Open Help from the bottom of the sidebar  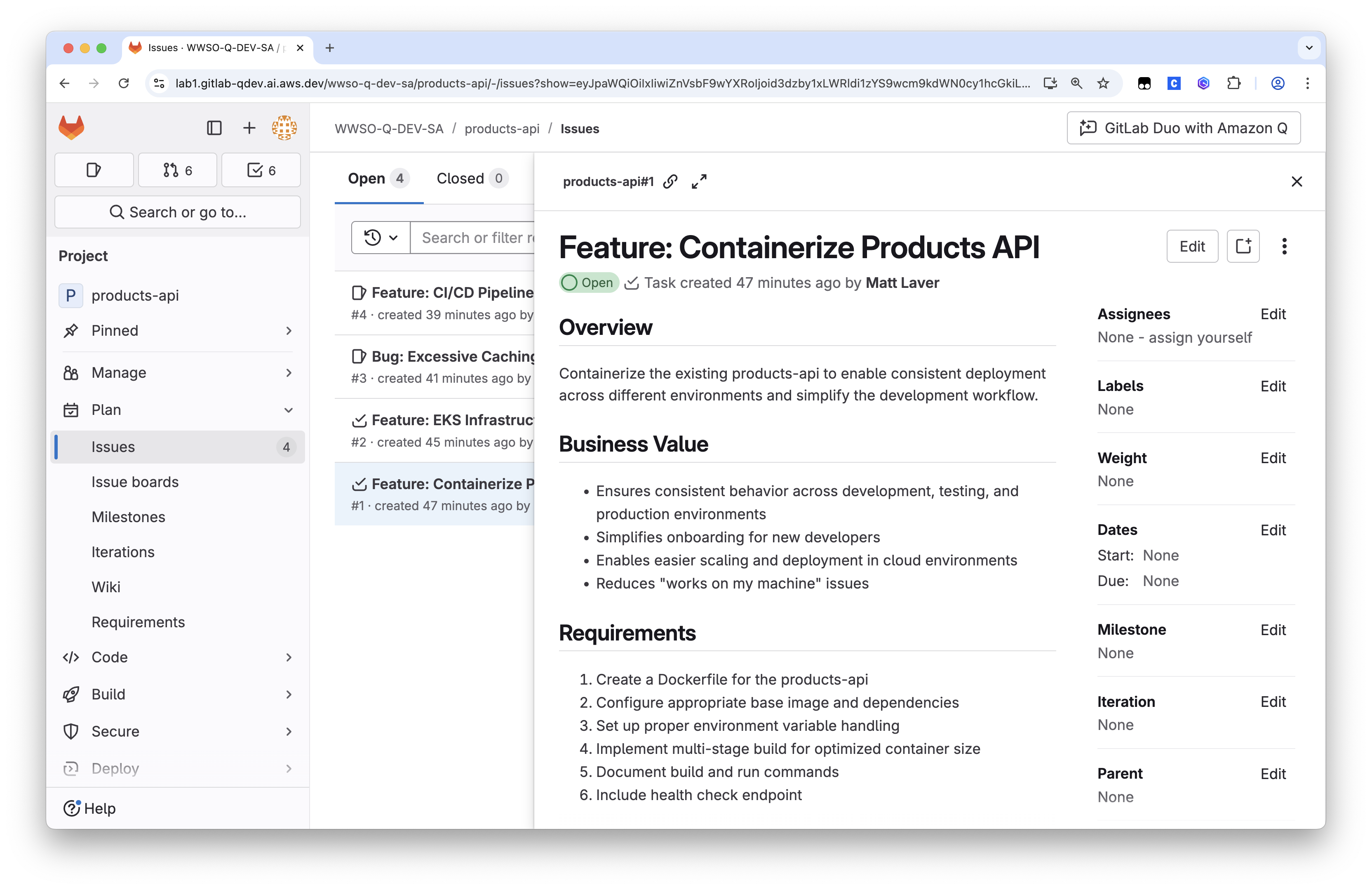pyautogui.click(x=90, y=808)
